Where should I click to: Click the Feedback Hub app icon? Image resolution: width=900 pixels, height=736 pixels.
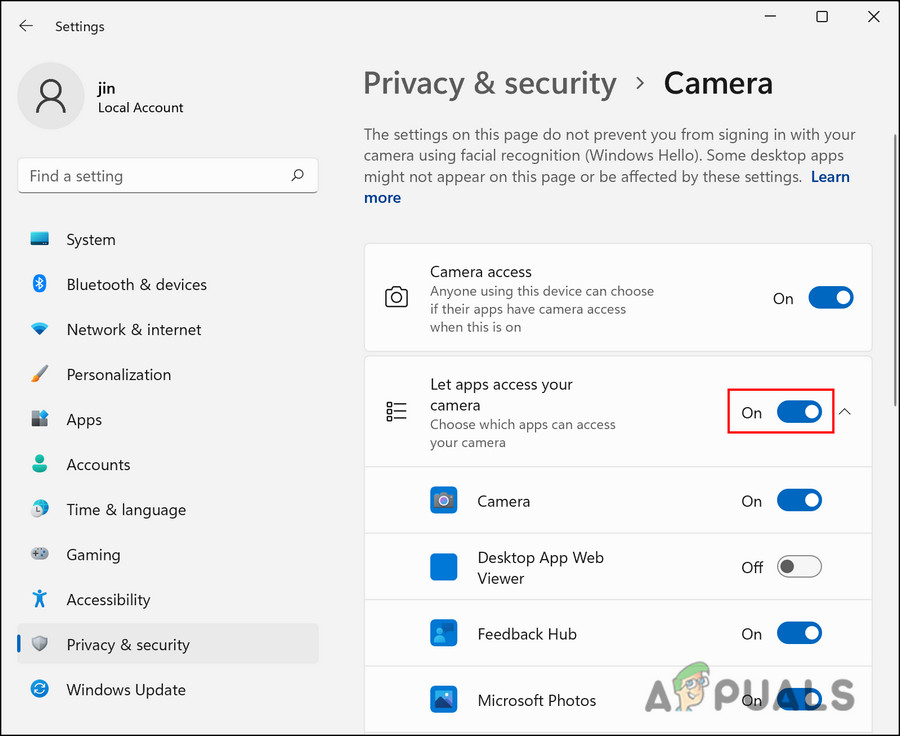[x=443, y=634]
